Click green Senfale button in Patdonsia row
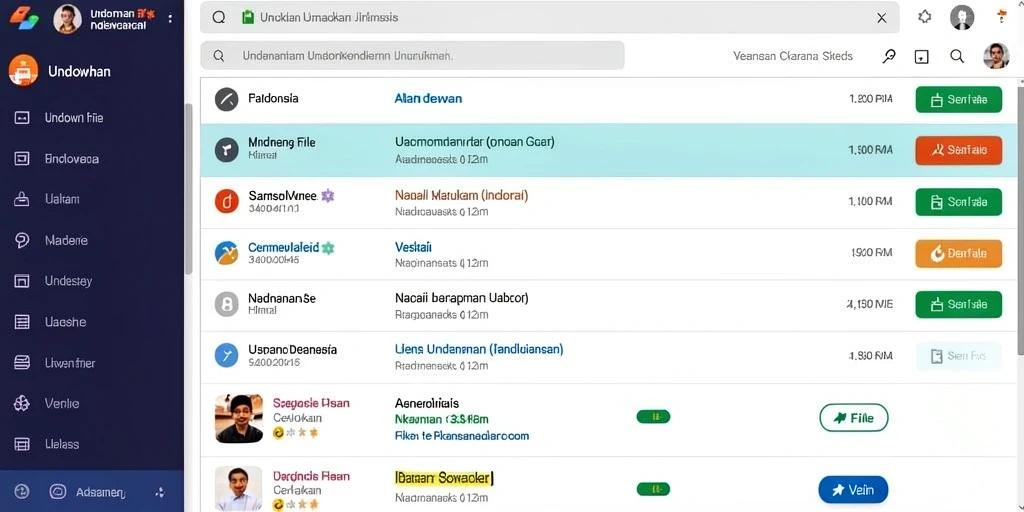The image size is (1024, 512). [x=958, y=99]
